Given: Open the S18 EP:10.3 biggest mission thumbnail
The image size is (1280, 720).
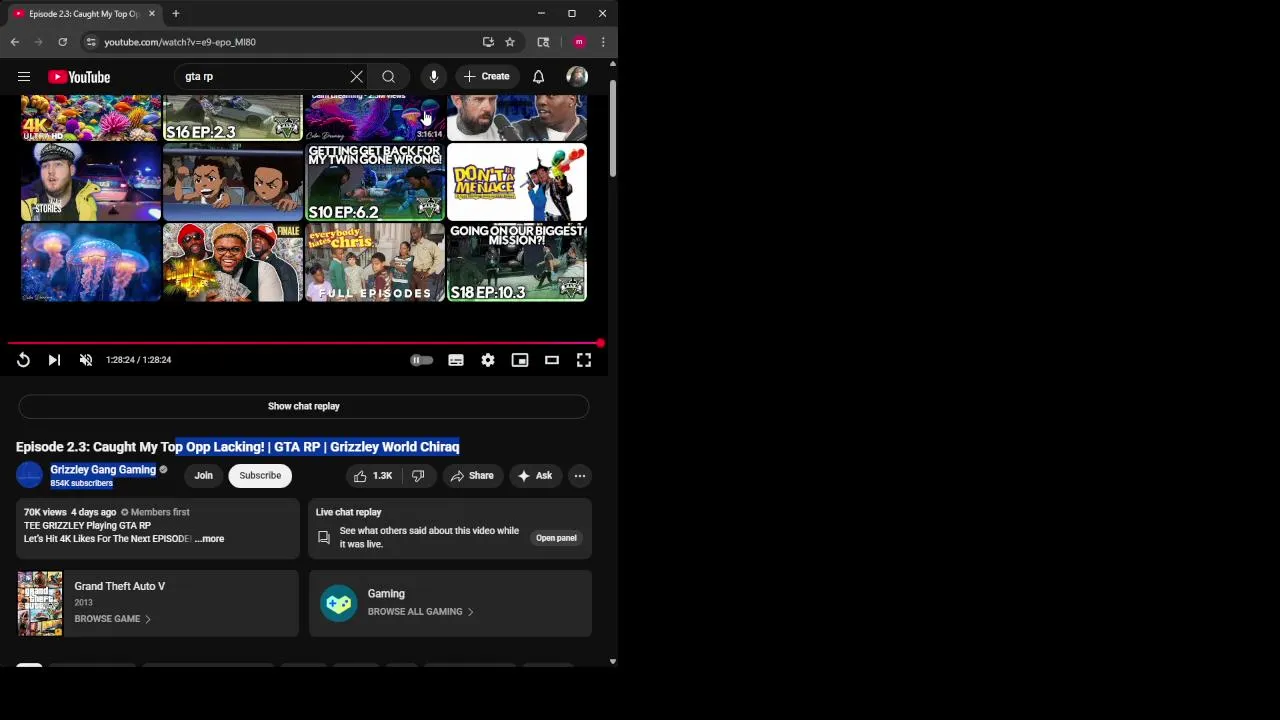Looking at the screenshot, I should pyautogui.click(x=517, y=262).
